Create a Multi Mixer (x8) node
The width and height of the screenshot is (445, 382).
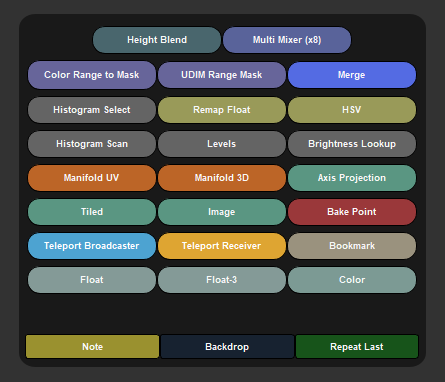click(287, 40)
